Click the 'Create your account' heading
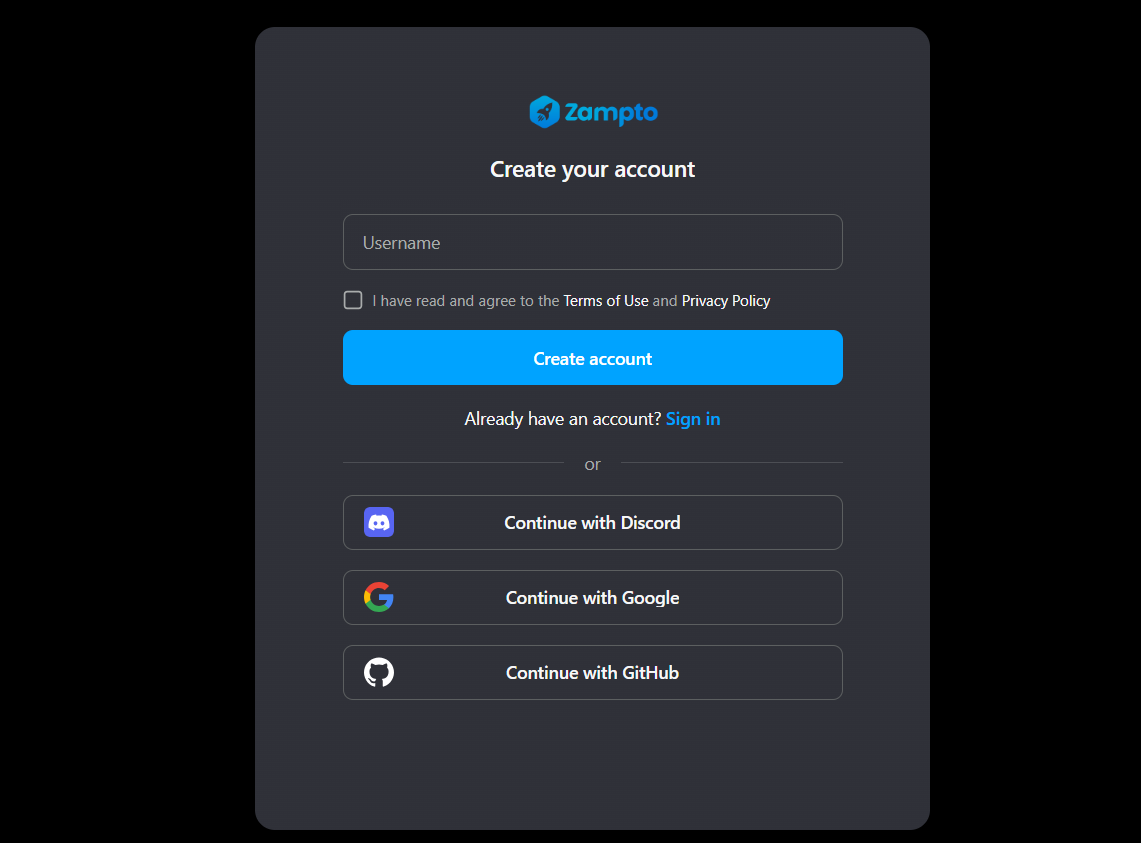Image resolution: width=1141 pixels, height=843 pixels. coord(592,170)
